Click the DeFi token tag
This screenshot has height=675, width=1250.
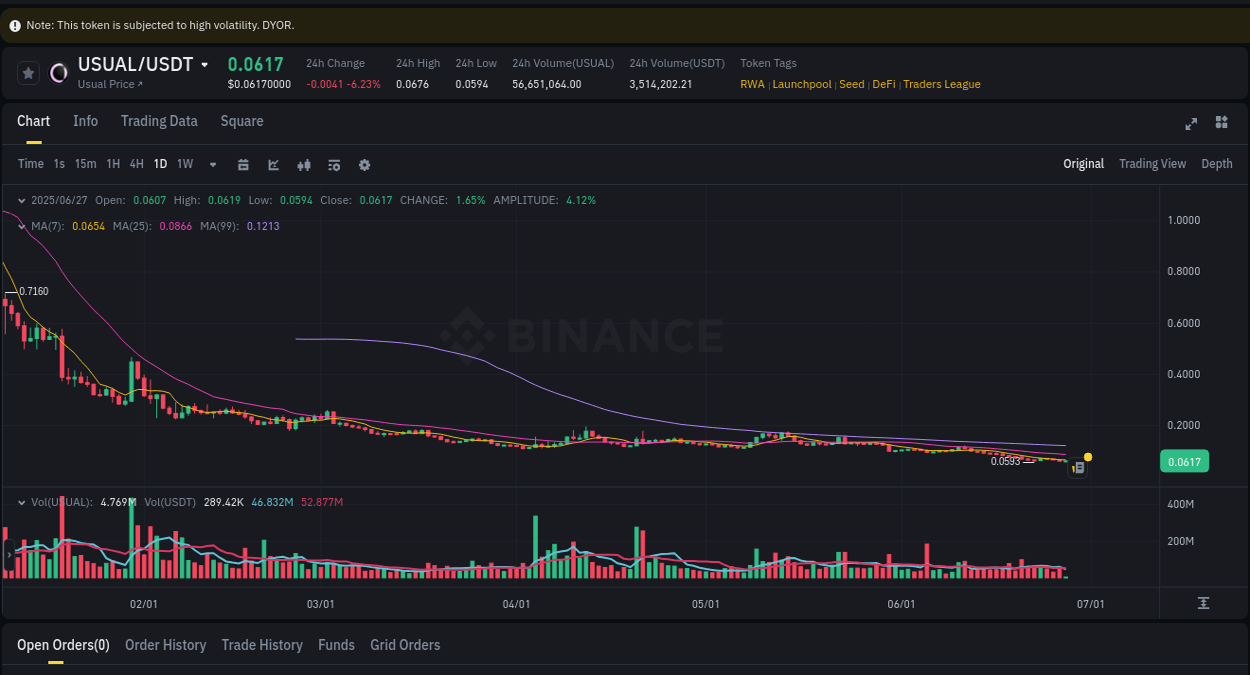click(x=883, y=84)
